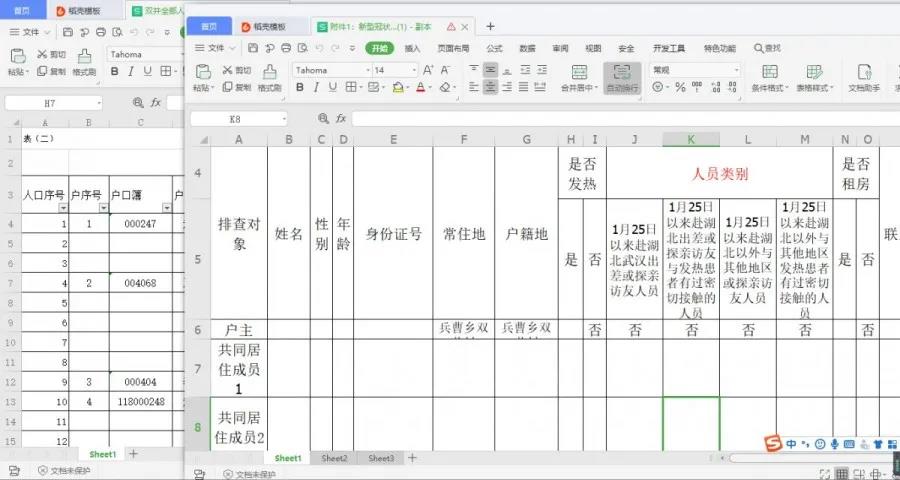900x480 pixels.
Task: Open the 页面布局 ribbon tab
Action: (x=453, y=48)
